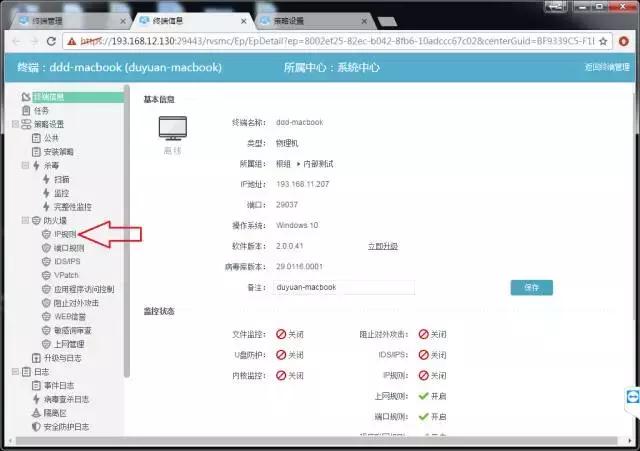Open the 端口规则 shield icon entry
Screen dimensions: 640x451
coord(47,248)
